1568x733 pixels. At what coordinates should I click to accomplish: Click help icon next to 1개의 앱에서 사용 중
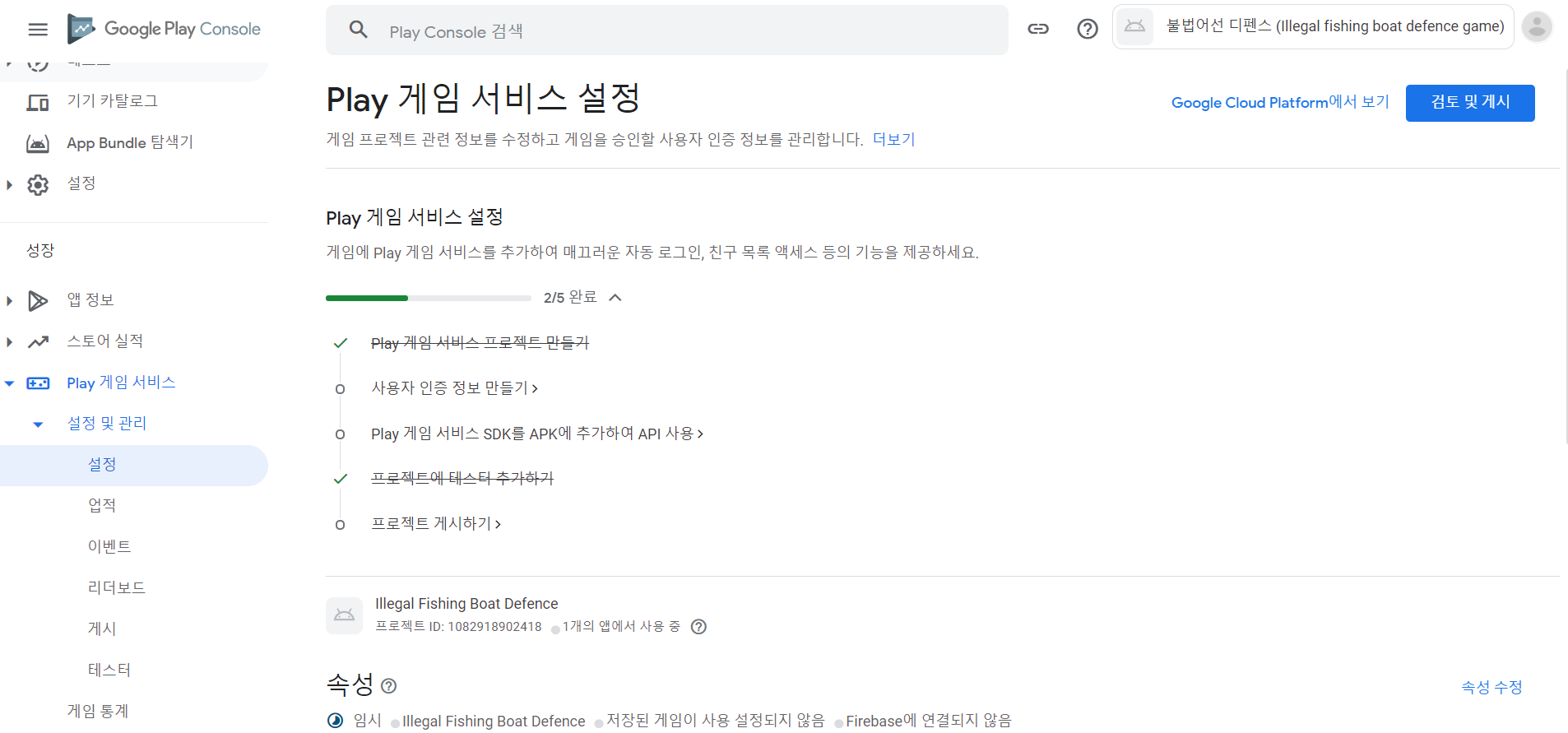[x=698, y=626]
